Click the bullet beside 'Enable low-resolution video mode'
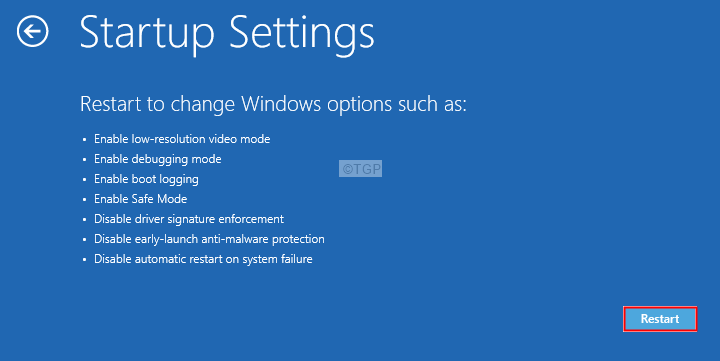720x361 pixels. (x=84, y=140)
